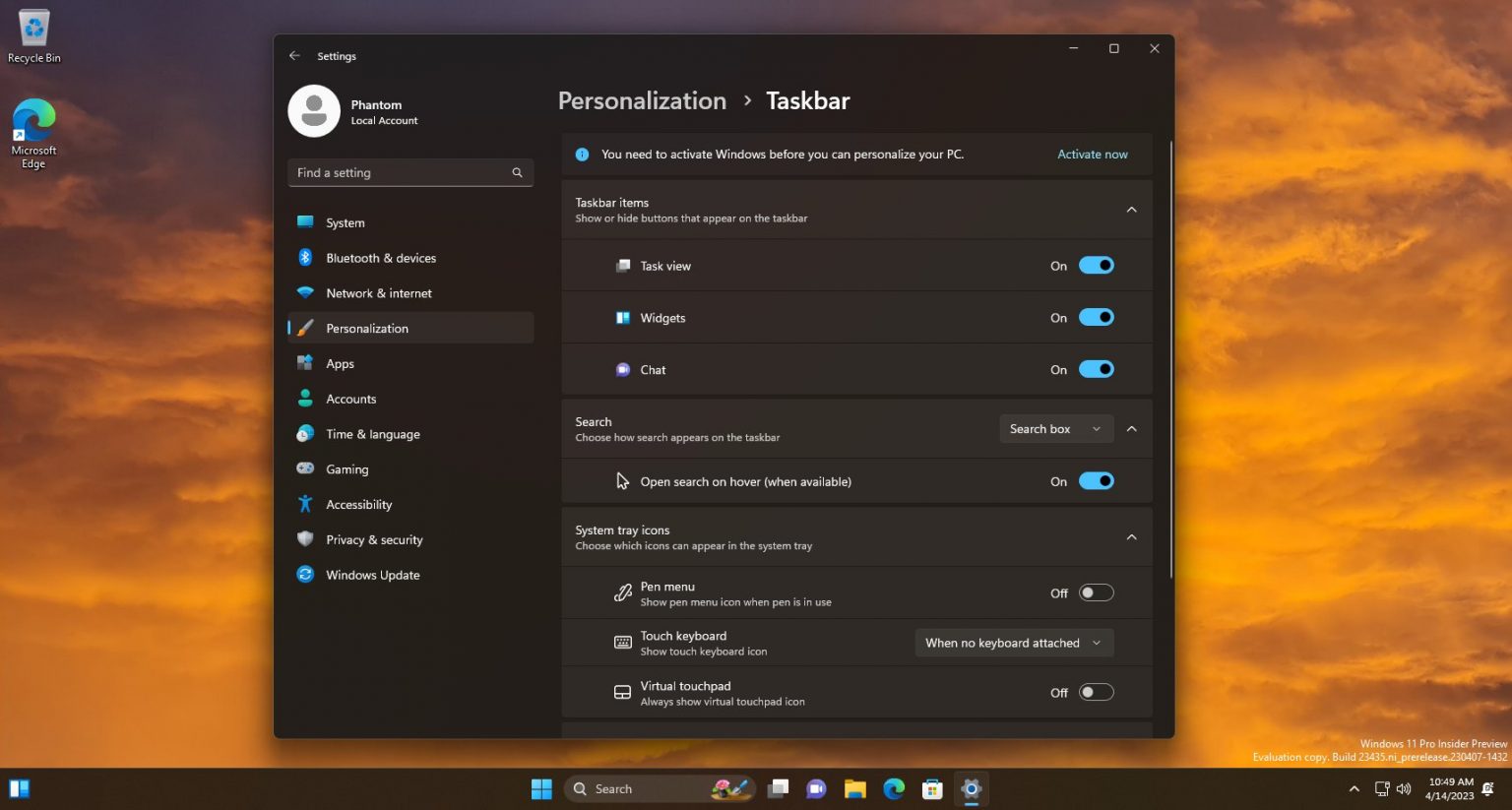Open the Microsoft Store from taskbar
Image resolution: width=1512 pixels, height=810 pixels.
click(x=931, y=788)
